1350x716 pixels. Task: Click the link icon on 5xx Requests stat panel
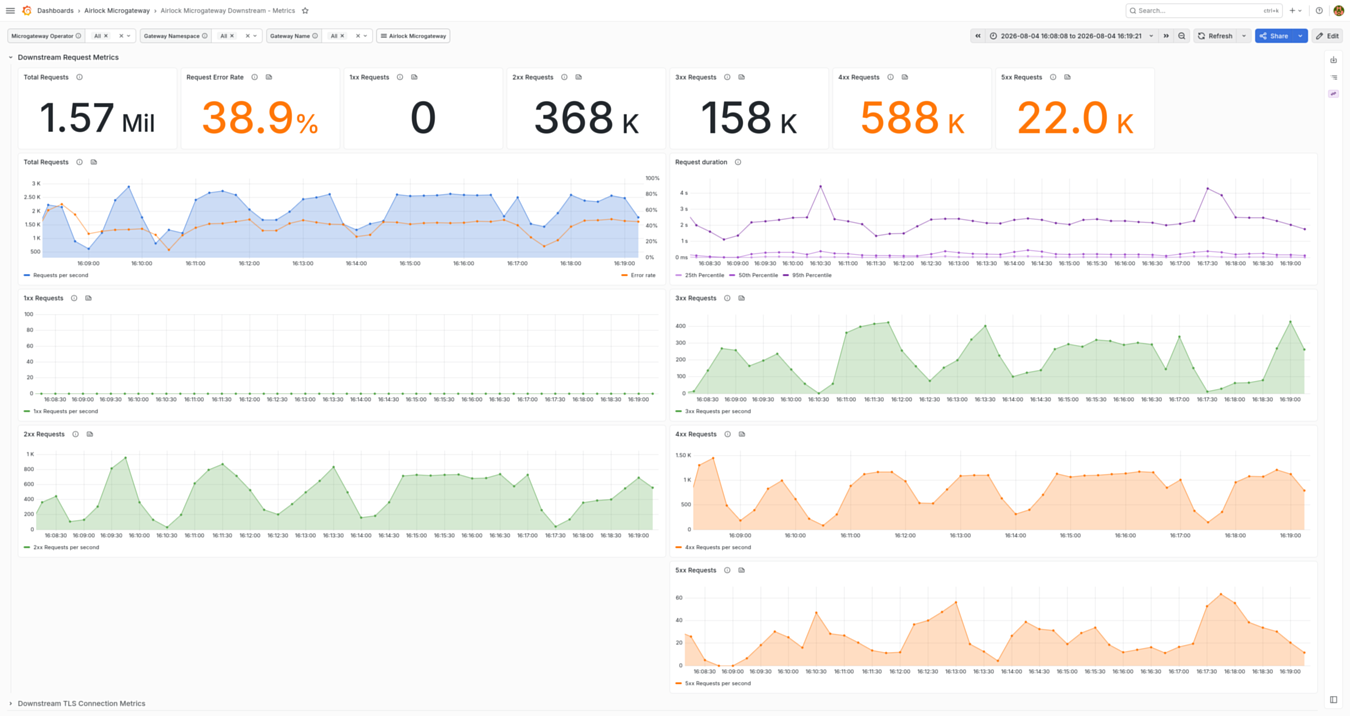click(1067, 77)
